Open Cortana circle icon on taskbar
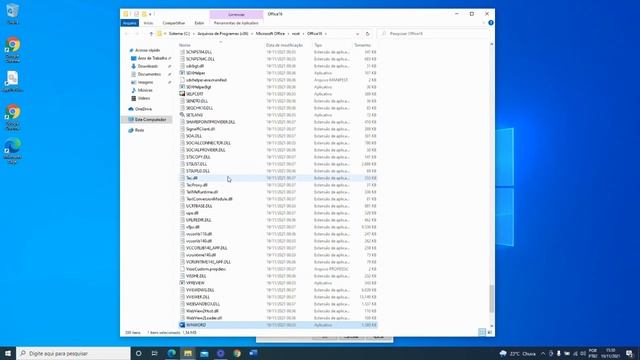Viewport: 640px width, 360px height. [x=138, y=353]
